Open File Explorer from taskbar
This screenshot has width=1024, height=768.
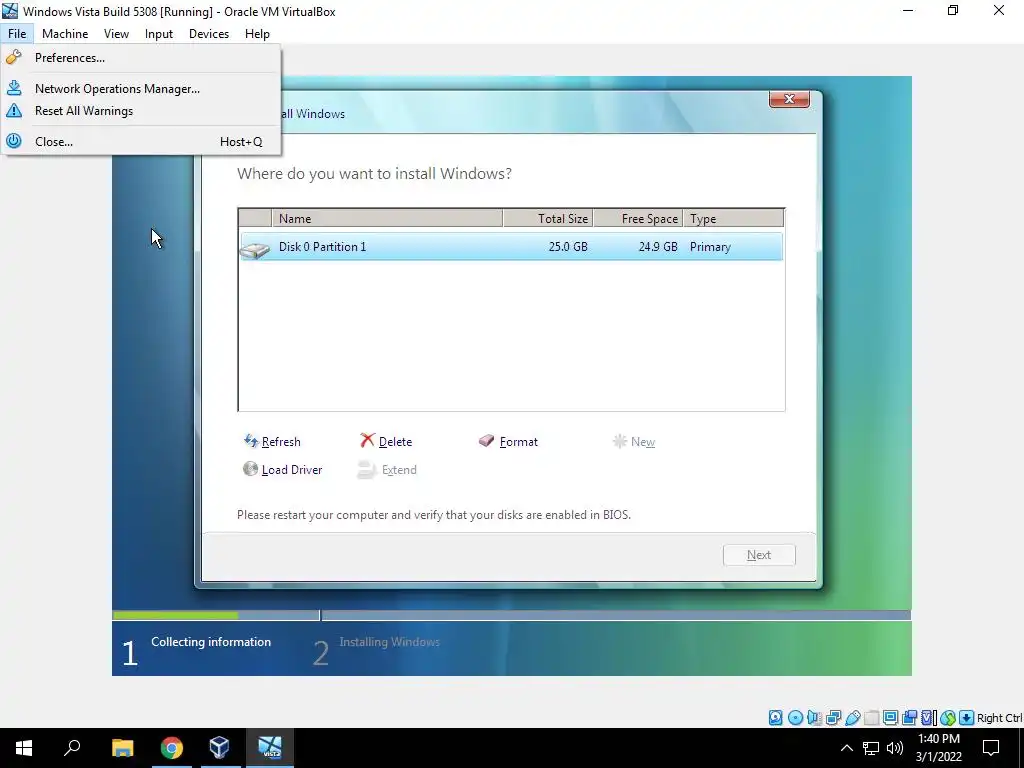coord(122,748)
